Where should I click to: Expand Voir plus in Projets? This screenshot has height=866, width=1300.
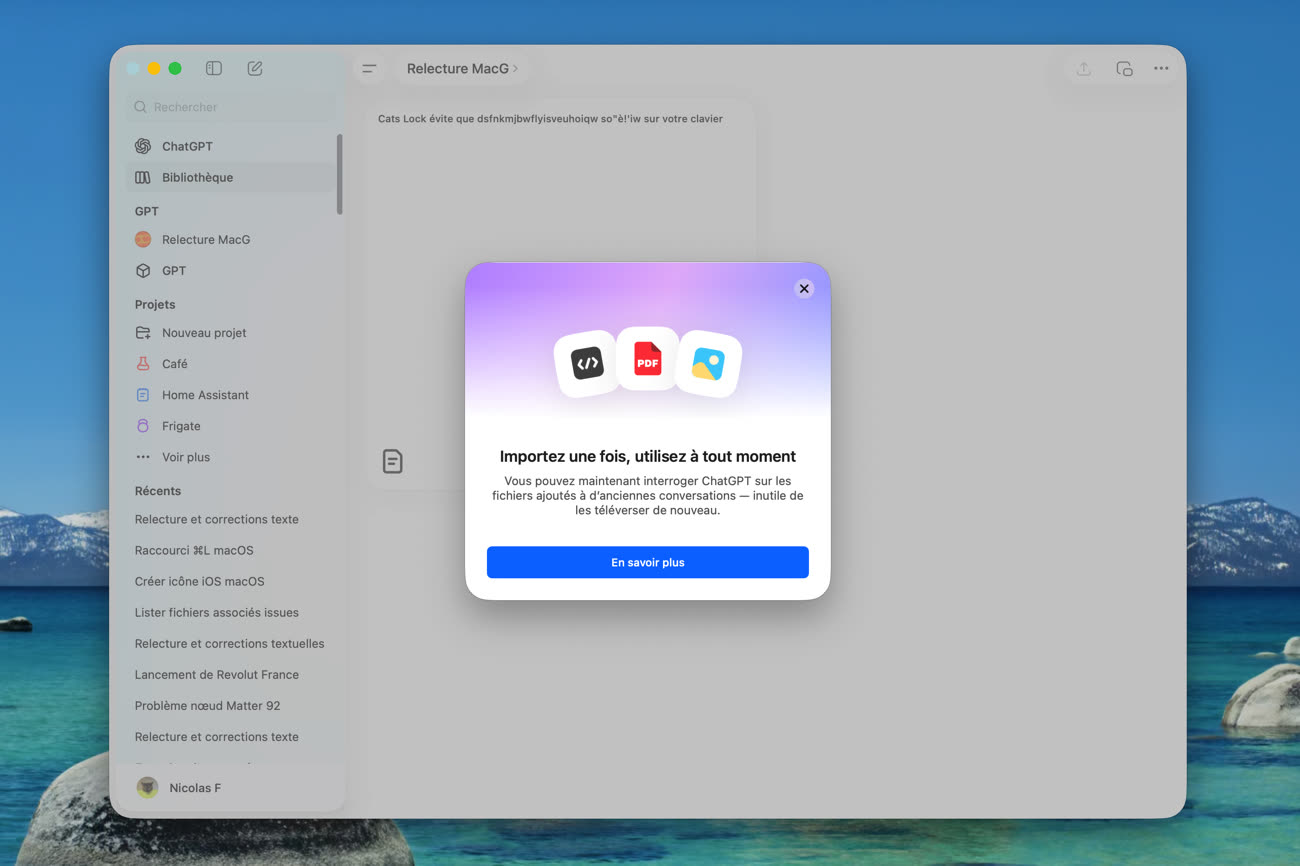[x=186, y=457]
